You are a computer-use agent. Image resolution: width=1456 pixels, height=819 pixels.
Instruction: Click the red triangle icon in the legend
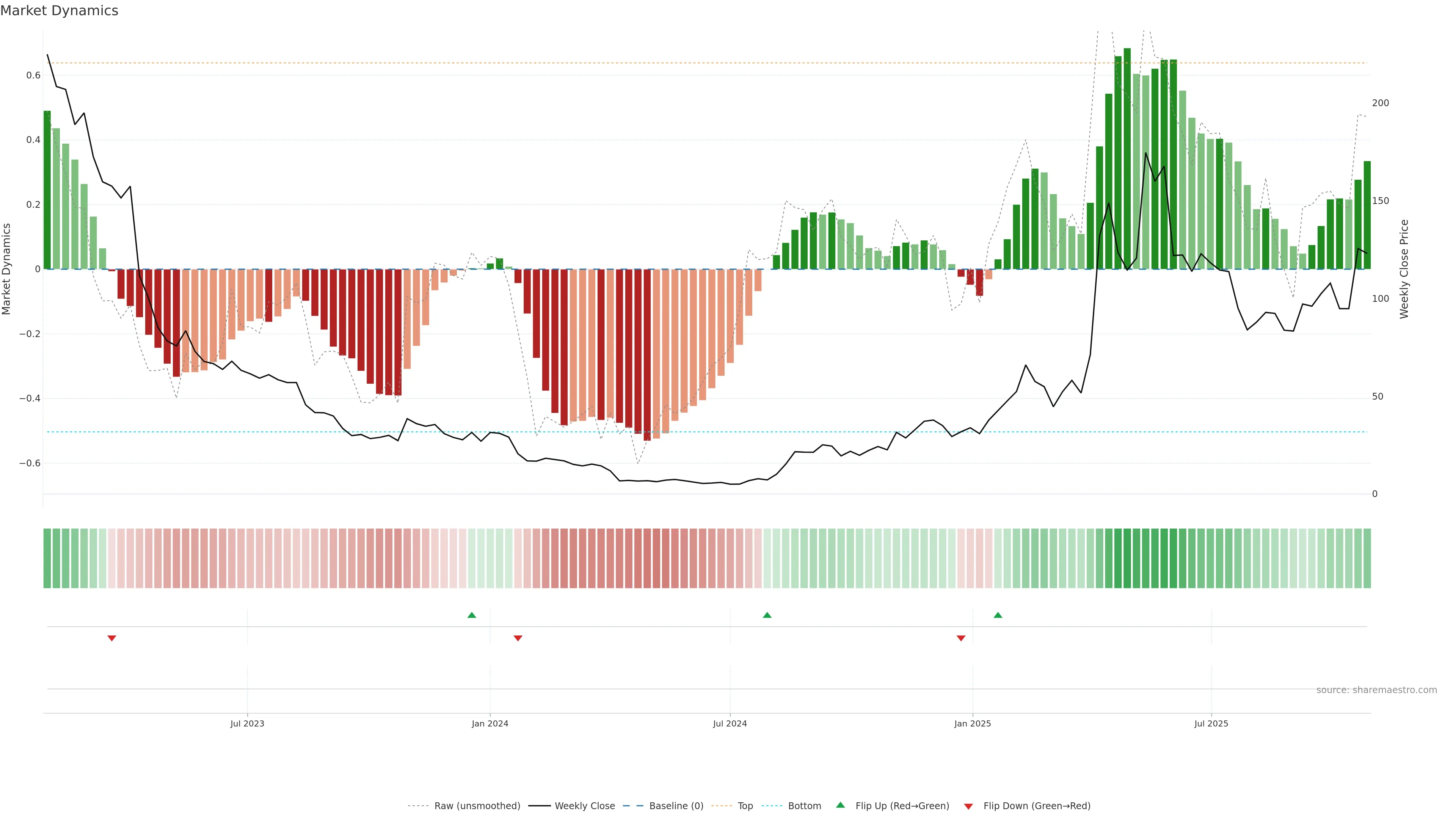pos(968,806)
